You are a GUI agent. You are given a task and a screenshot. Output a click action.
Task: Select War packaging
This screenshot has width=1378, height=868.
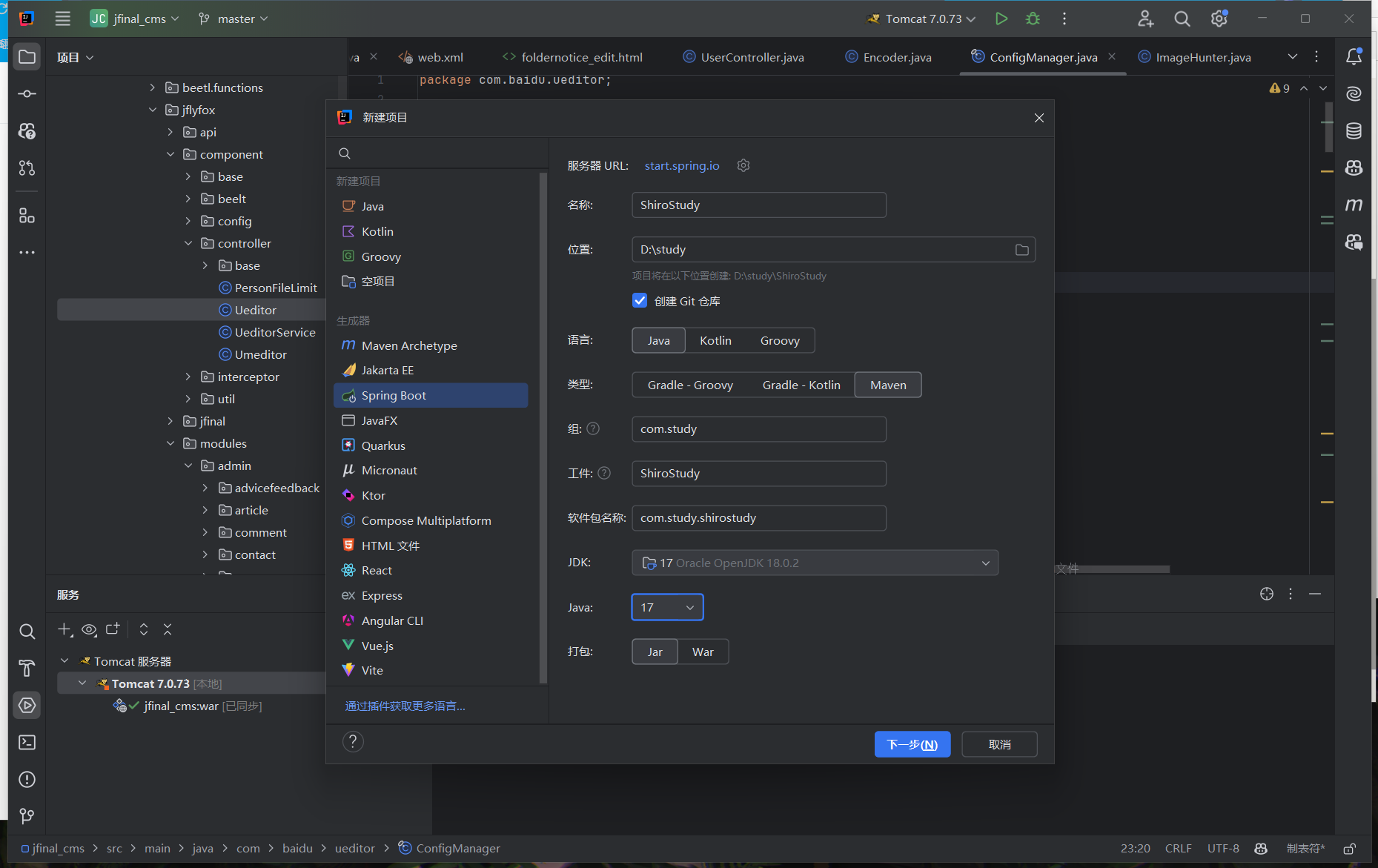703,652
